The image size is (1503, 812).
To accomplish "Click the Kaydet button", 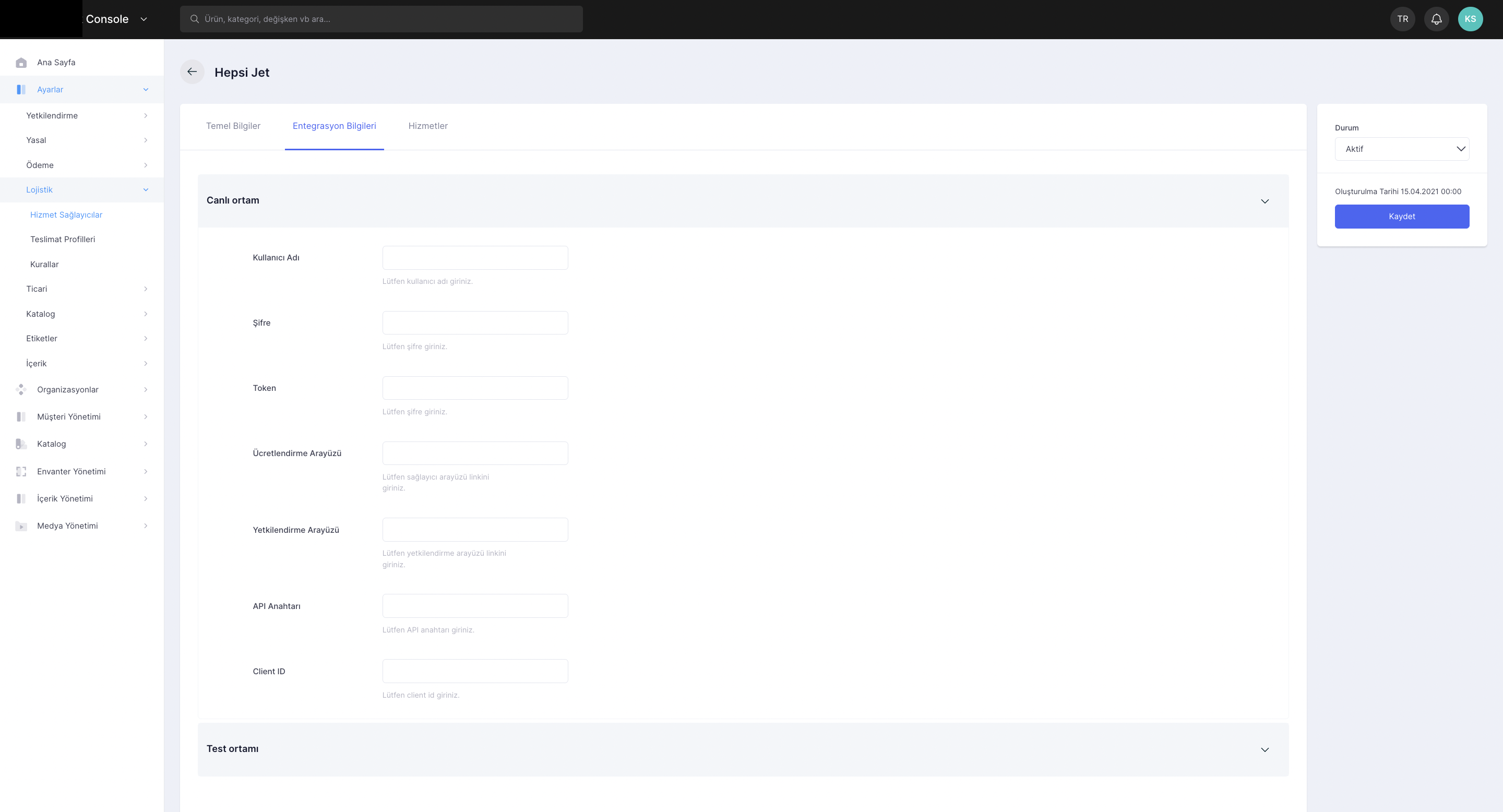I will (1401, 217).
